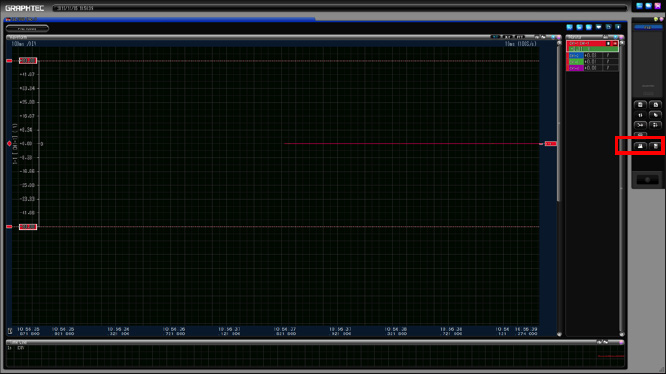Click the pink dot in the bottom Time Line header
666x375 pixels.
(x=621, y=342)
